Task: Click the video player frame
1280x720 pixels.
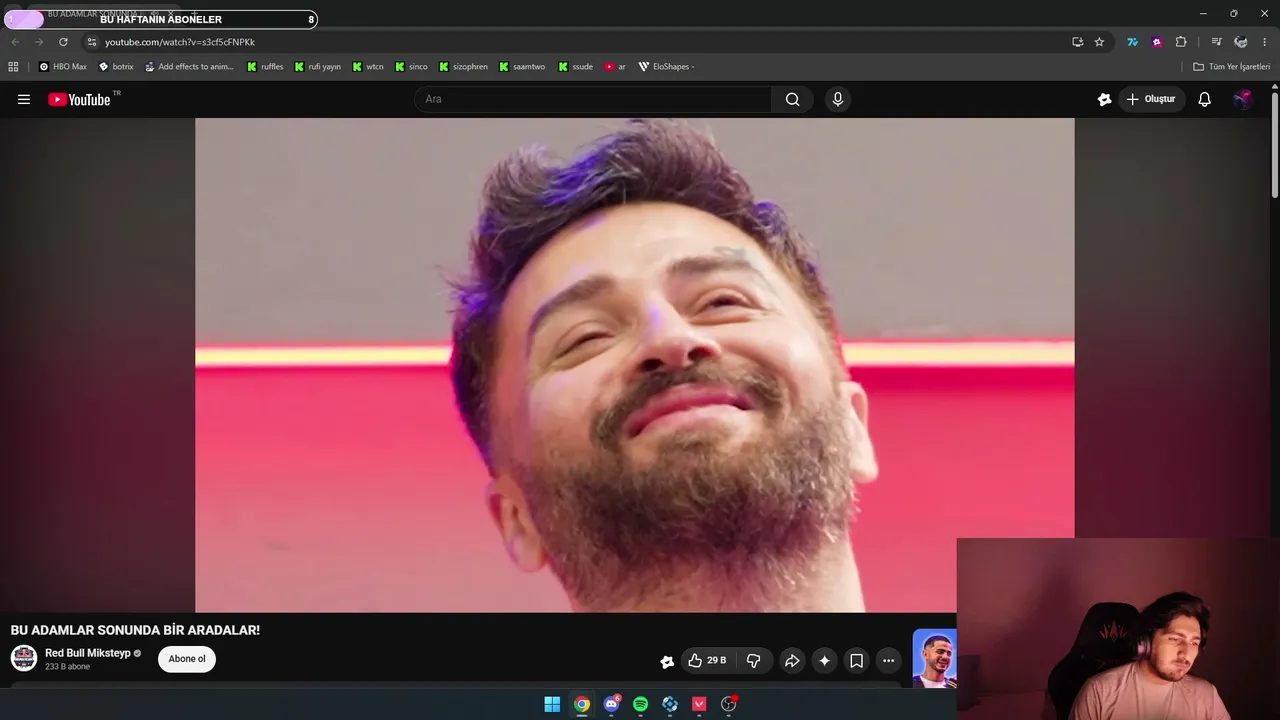Action: tap(634, 365)
